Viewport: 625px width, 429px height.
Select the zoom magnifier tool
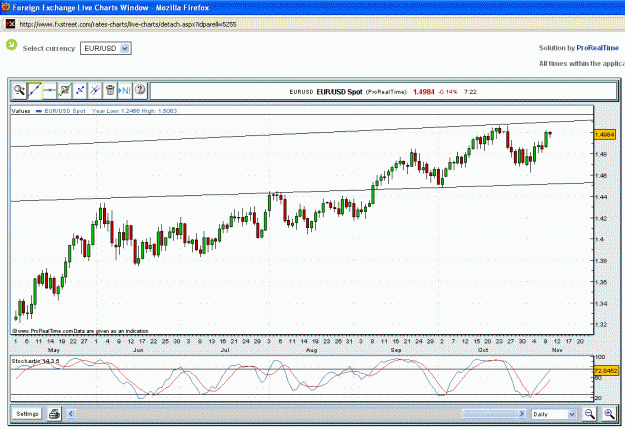(19, 91)
